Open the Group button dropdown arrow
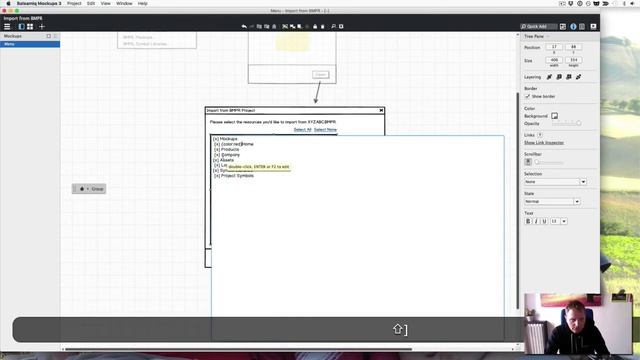Viewport: 640px width, 360px height. tap(87, 189)
